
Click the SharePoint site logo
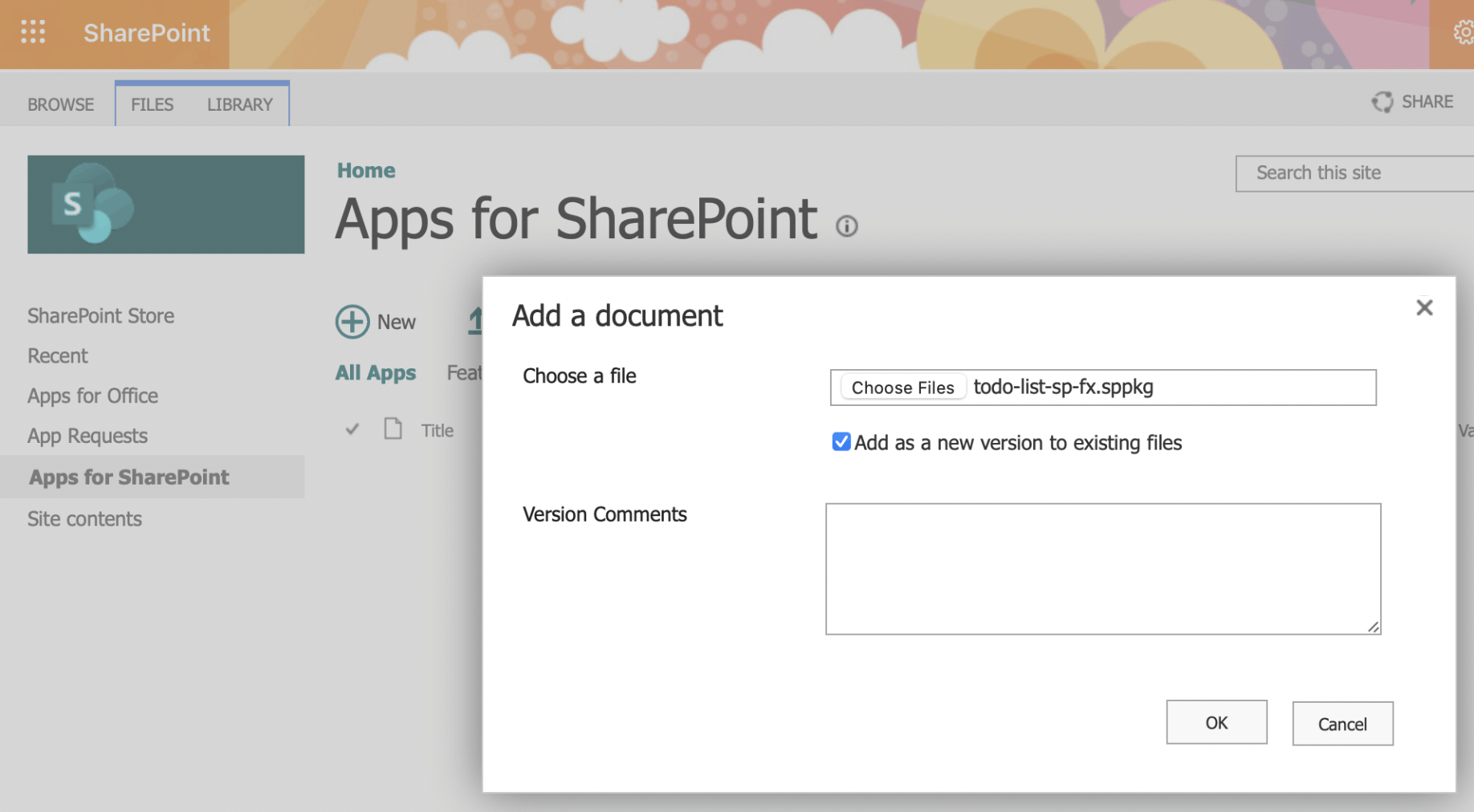click(x=165, y=205)
